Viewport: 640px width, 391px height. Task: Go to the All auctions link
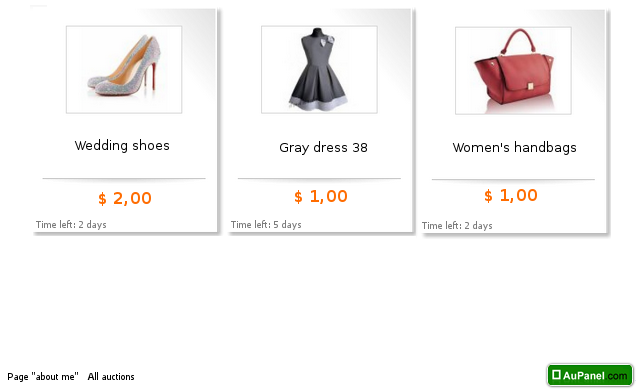point(111,376)
